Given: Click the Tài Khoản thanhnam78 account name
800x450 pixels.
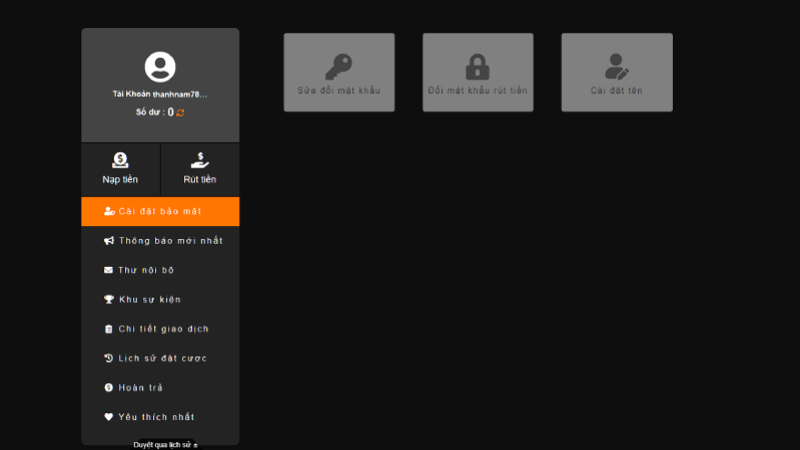Looking at the screenshot, I should [x=160, y=94].
